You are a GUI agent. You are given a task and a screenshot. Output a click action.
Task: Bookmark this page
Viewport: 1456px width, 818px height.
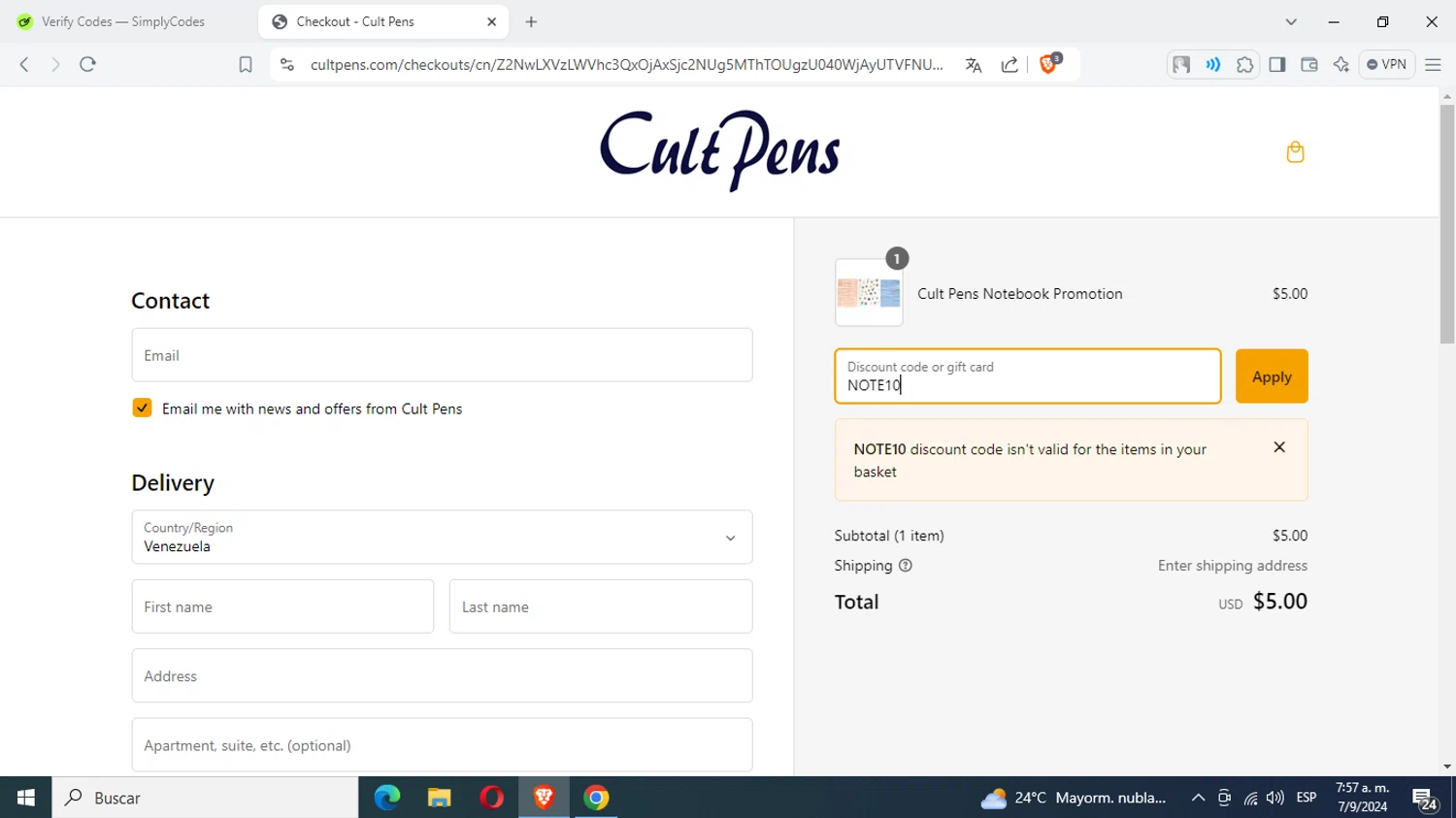click(x=246, y=64)
